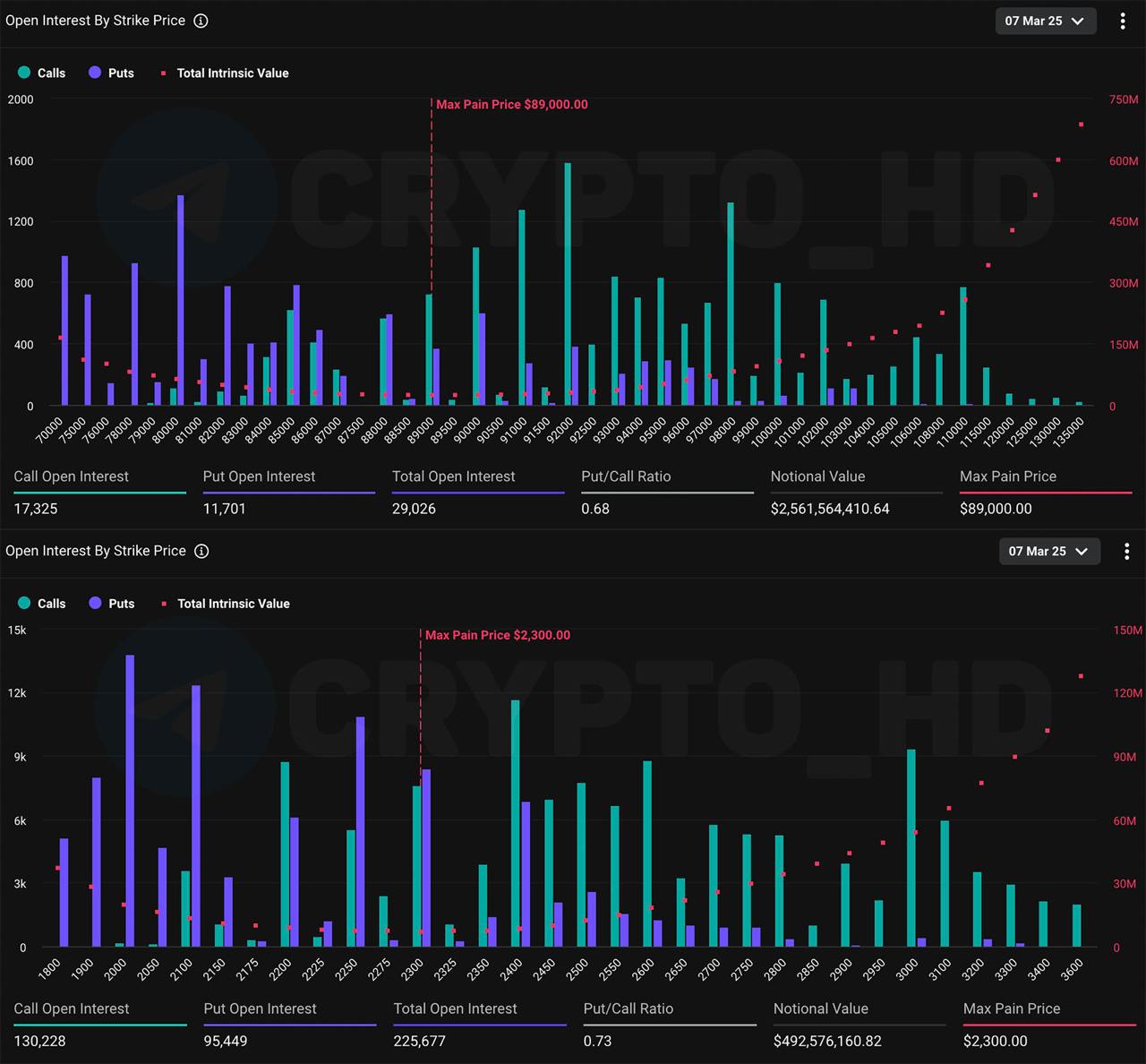Select Notional Value $2,561,564,410.64
Image resolution: width=1146 pixels, height=1064 pixels.
830,508
